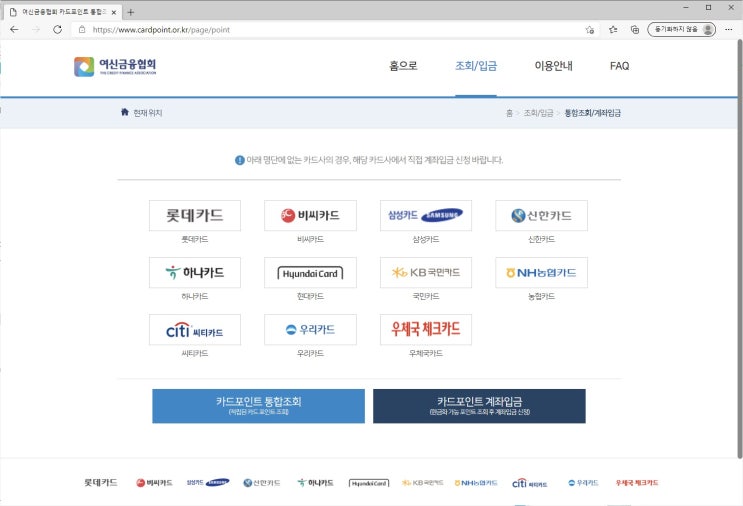This screenshot has width=743, height=506.
Task: Select the KB국민카드 logo tile
Action: tap(426, 272)
